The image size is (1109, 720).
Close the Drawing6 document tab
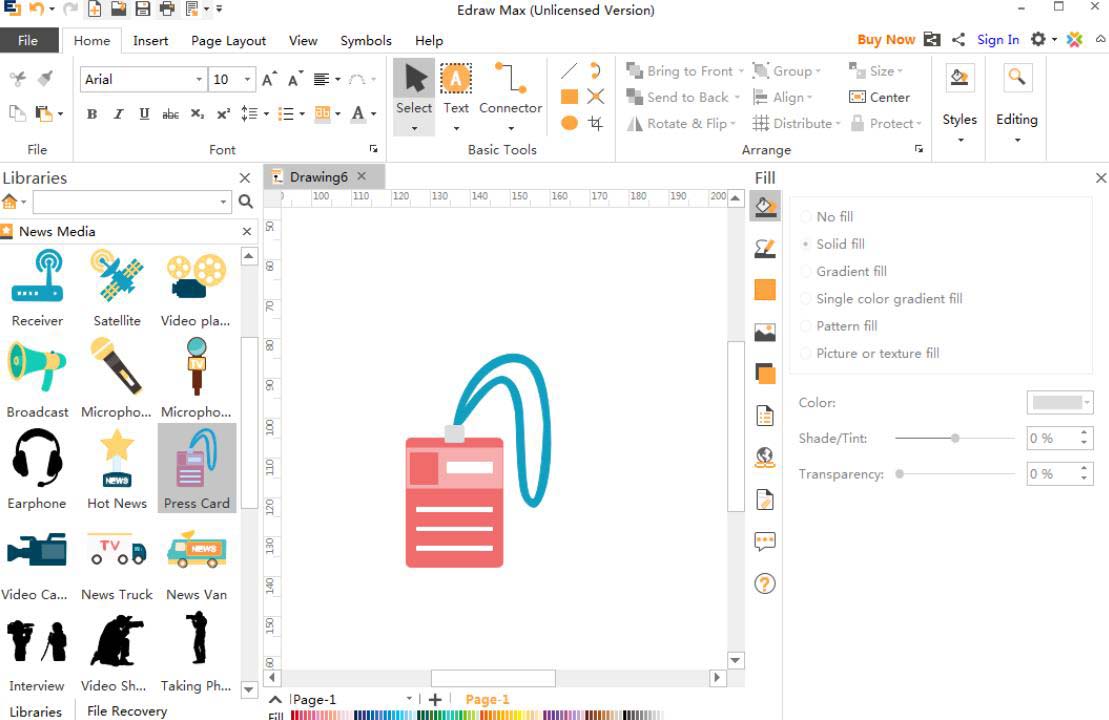pos(362,175)
